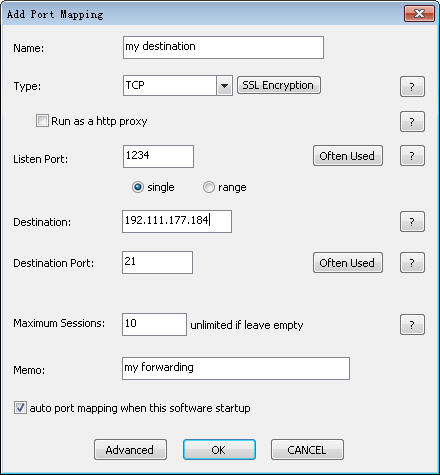440x475 pixels.
Task: Click the SSL Encryption button
Action: click(x=279, y=85)
